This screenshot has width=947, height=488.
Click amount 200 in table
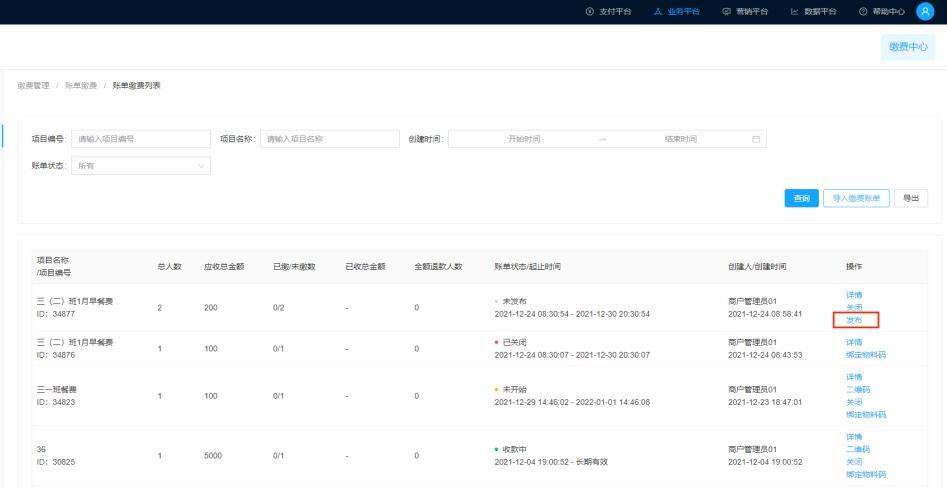click(x=211, y=308)
